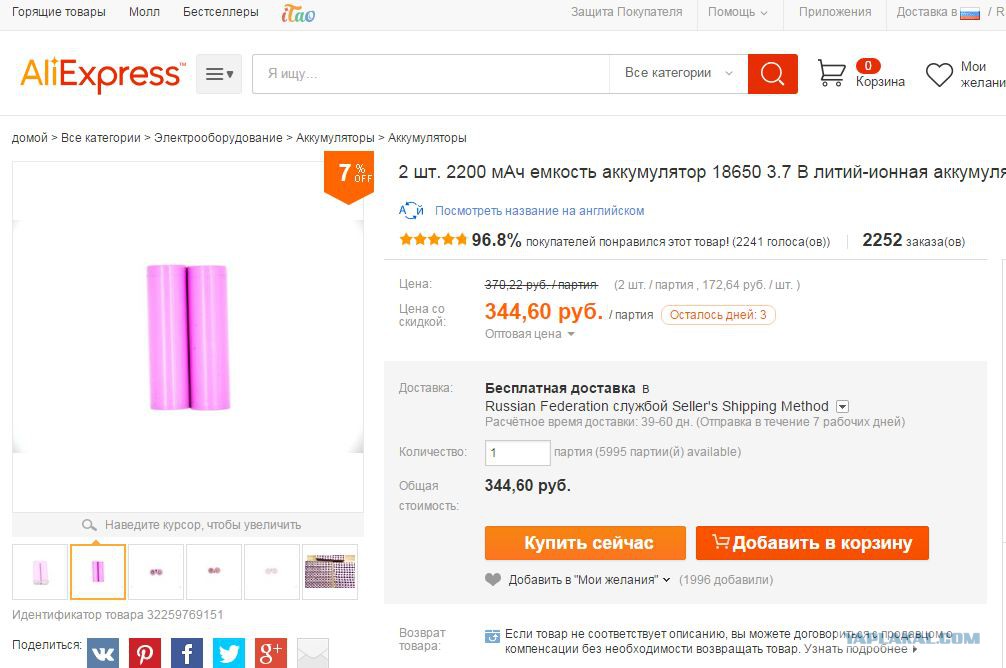Share the product by email envelope icon
1006x668 pixels.
pos(313,653)
